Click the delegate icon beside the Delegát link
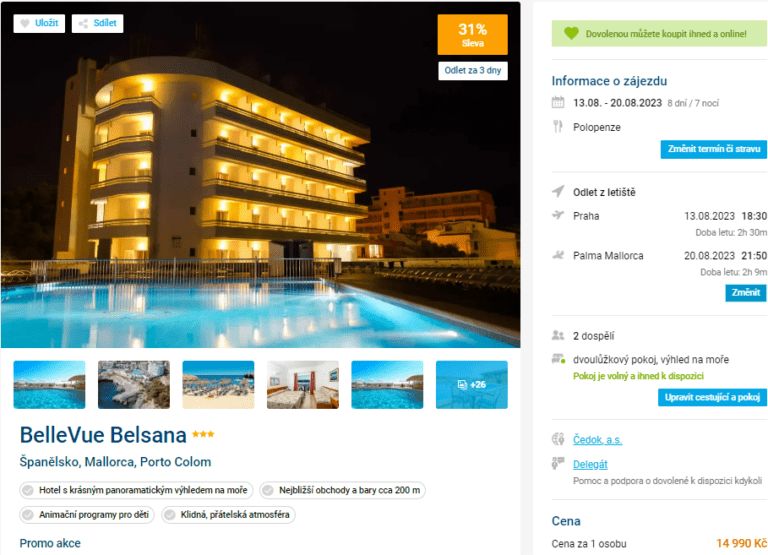Image resolution: width=768 pixels, height=555 pixels. pyautogui.click(x=558, y=463)
